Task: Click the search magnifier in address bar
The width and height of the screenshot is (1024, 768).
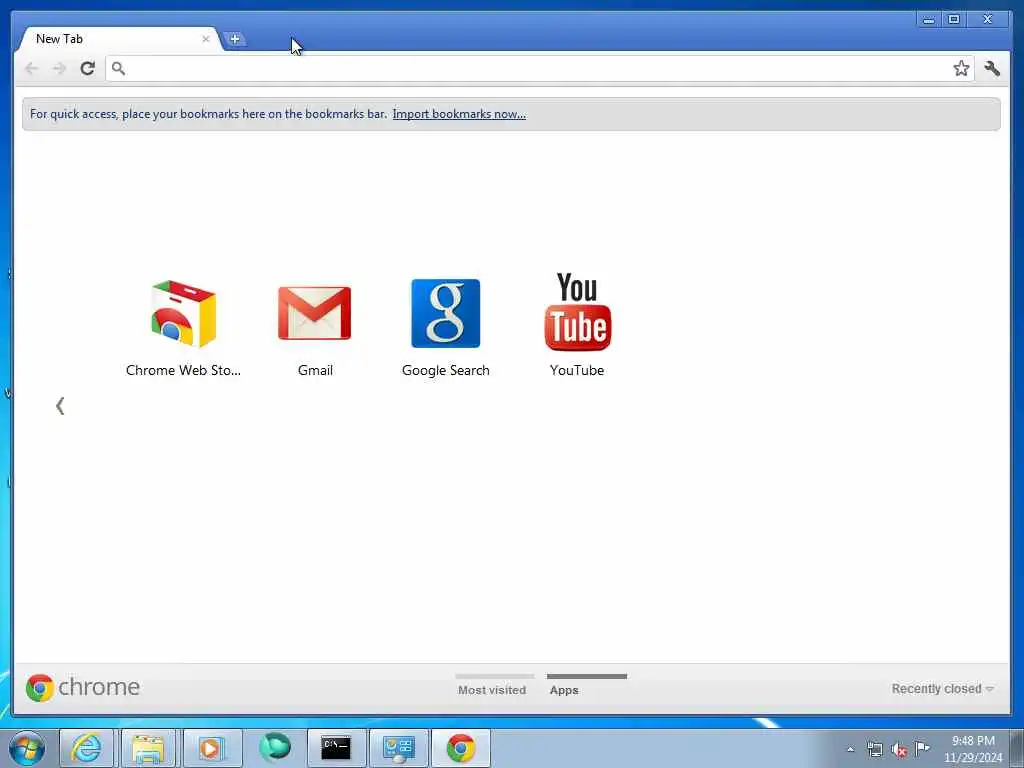Action: coord(118,68)
